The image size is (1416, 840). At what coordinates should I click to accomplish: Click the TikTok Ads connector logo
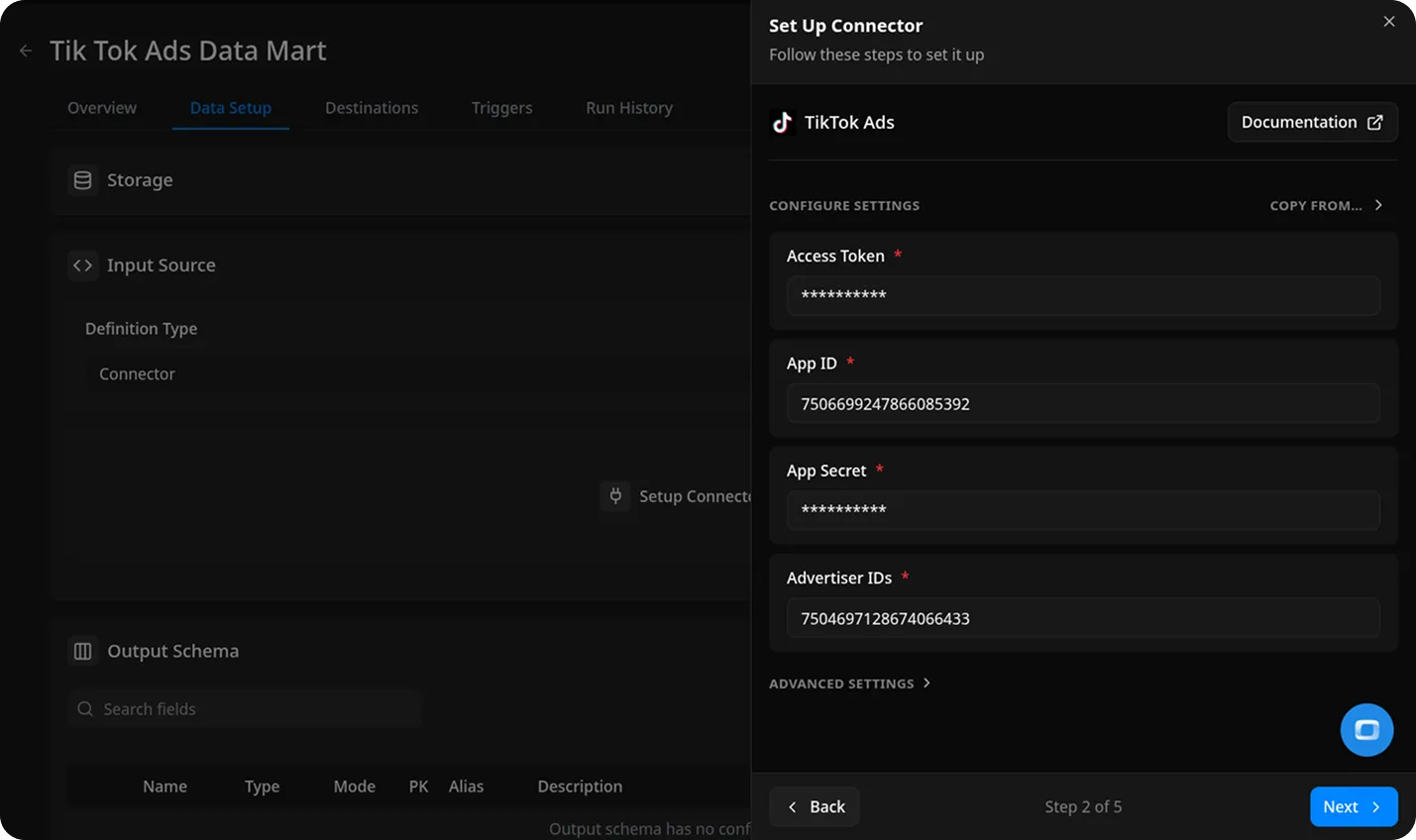(782, 122)
